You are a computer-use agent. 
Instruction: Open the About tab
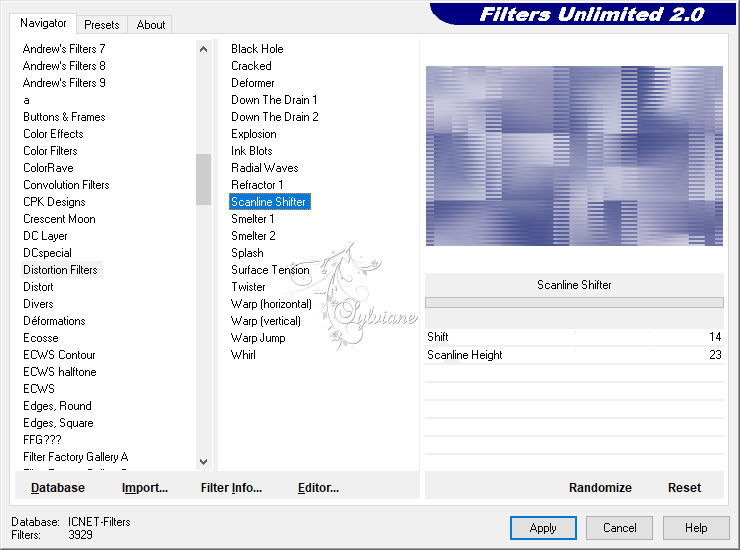[151, 25]
